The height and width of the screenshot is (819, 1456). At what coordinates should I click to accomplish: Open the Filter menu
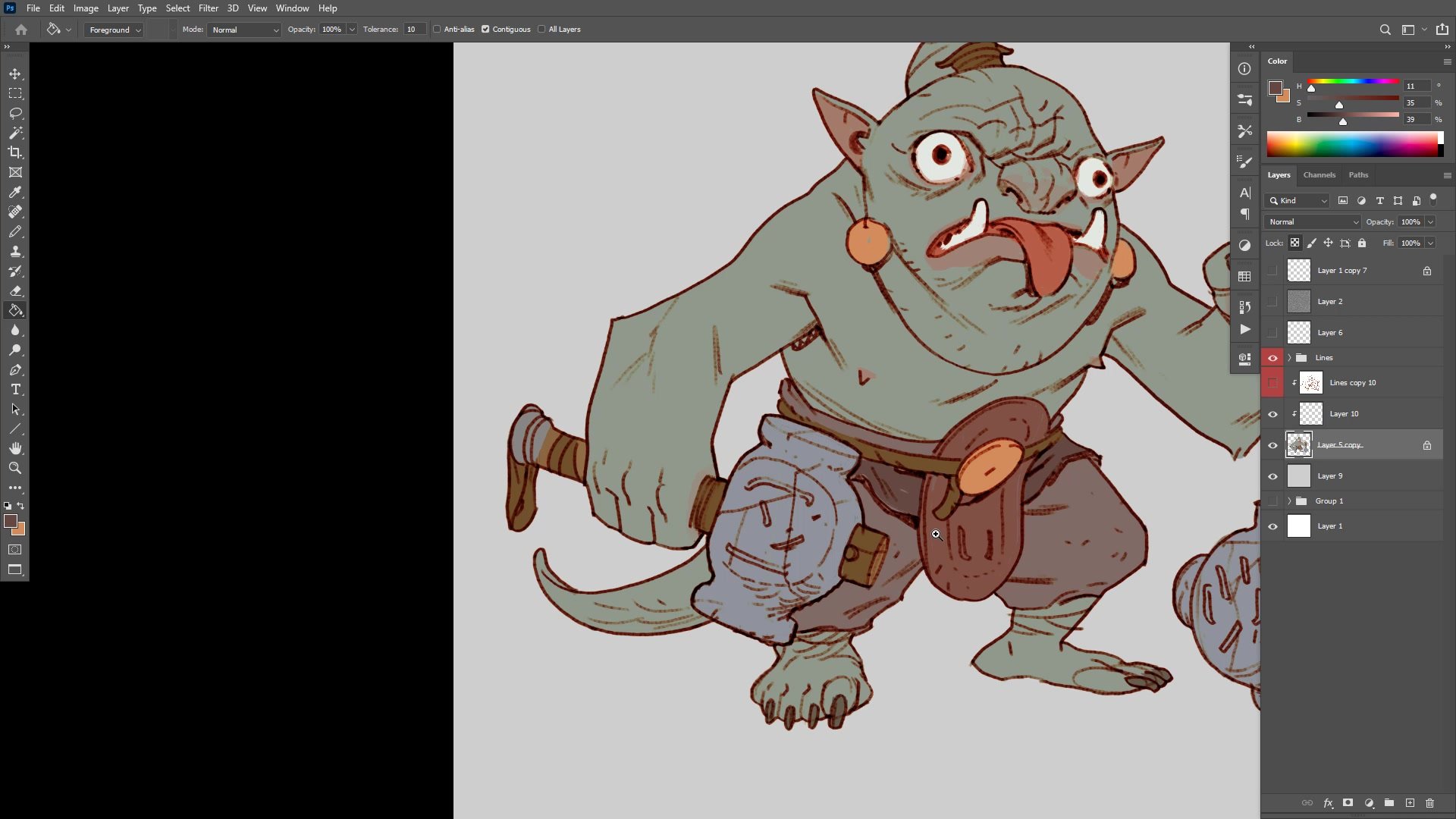pos(208,8)
